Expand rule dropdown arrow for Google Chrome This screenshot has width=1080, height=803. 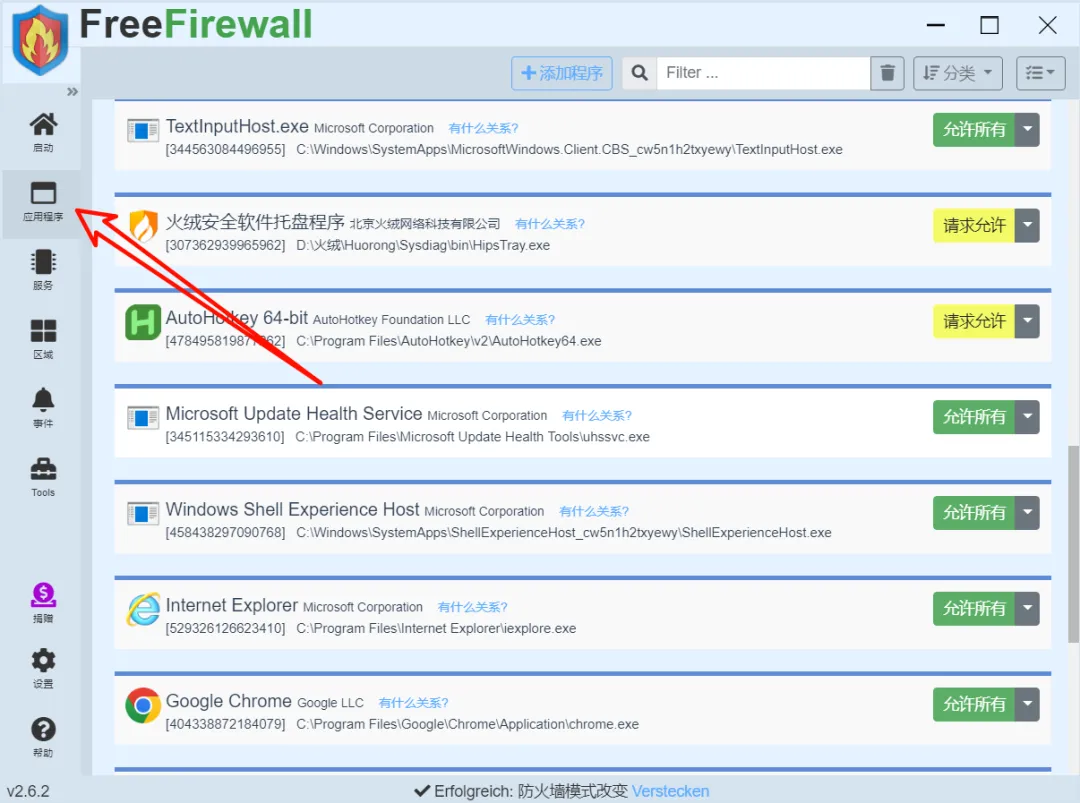pyautogui.click(x=1027, y=704)
